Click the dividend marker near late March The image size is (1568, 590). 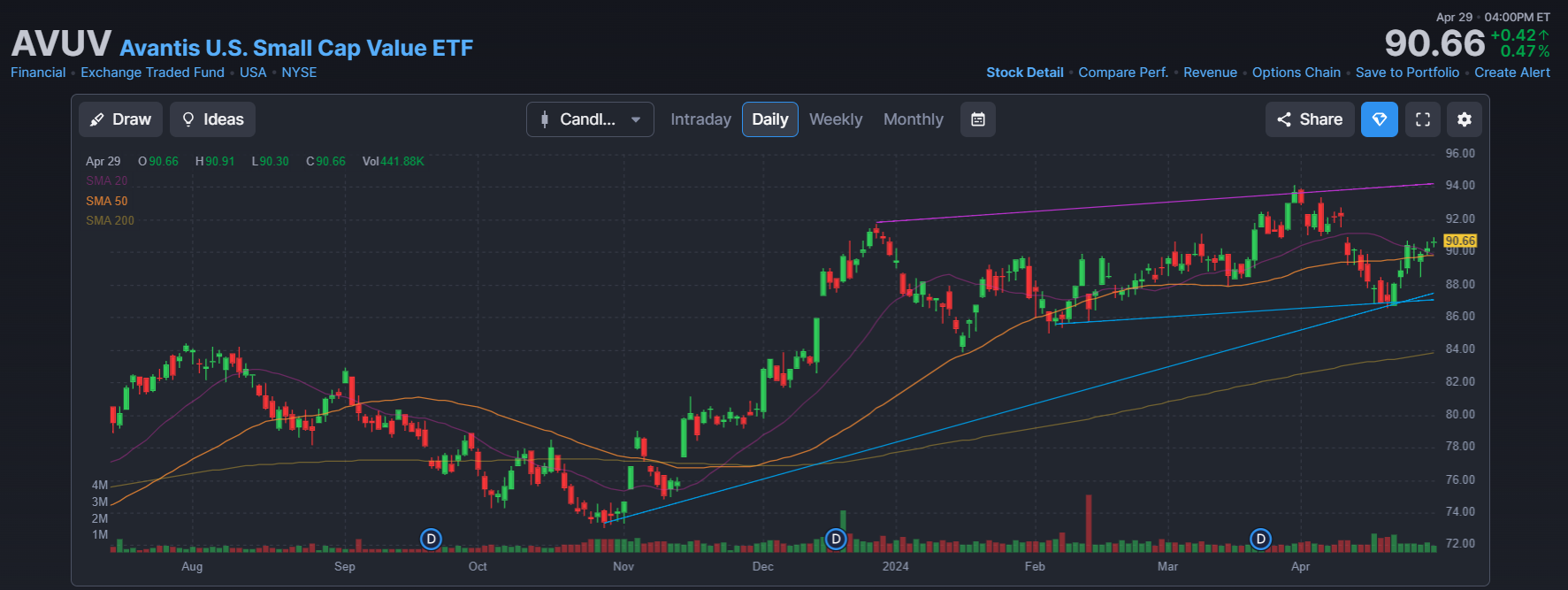pyautogui.click(x=1260, y=539)
